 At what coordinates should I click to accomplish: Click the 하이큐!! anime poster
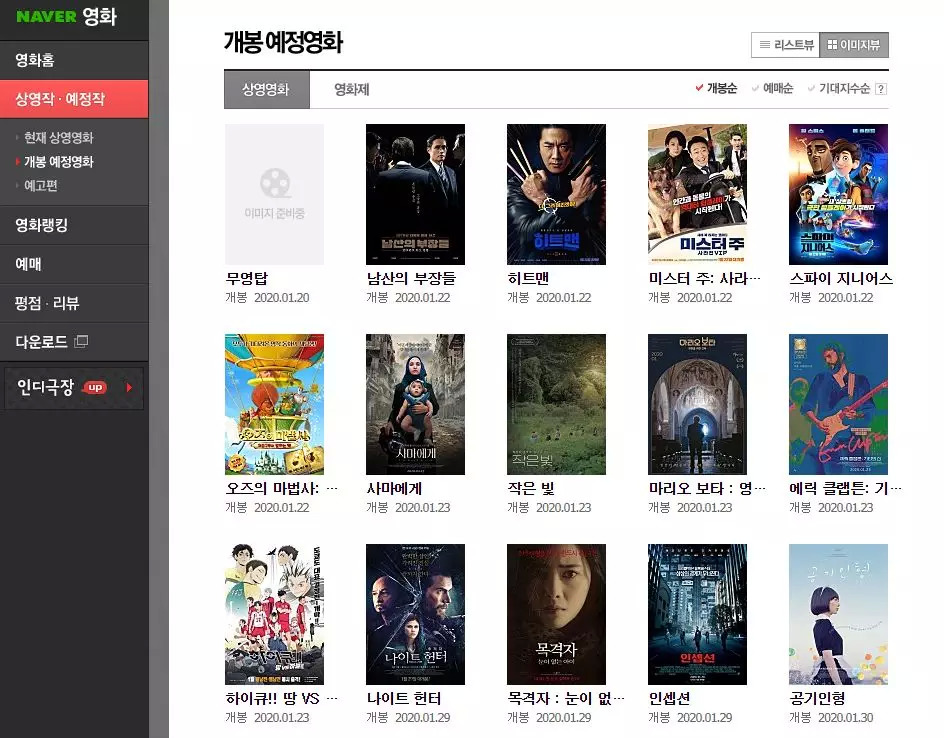tap(275, 615)
